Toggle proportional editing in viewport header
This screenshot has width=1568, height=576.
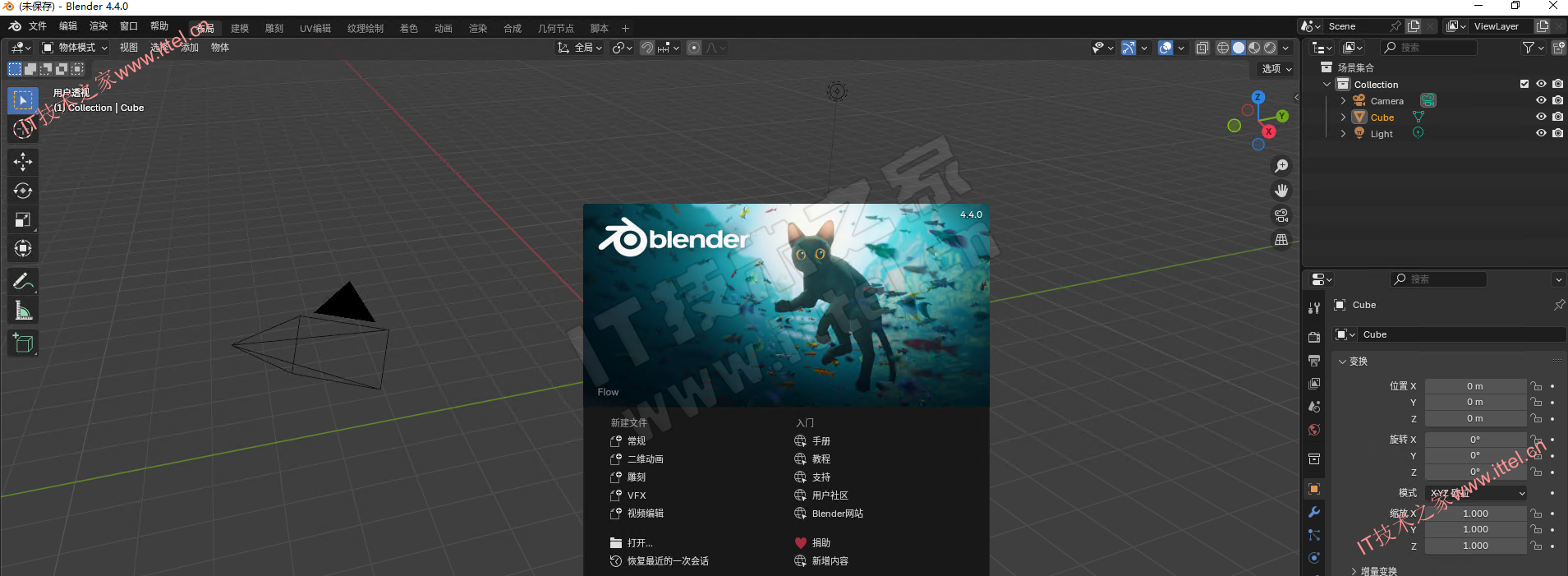pos(694,48)
